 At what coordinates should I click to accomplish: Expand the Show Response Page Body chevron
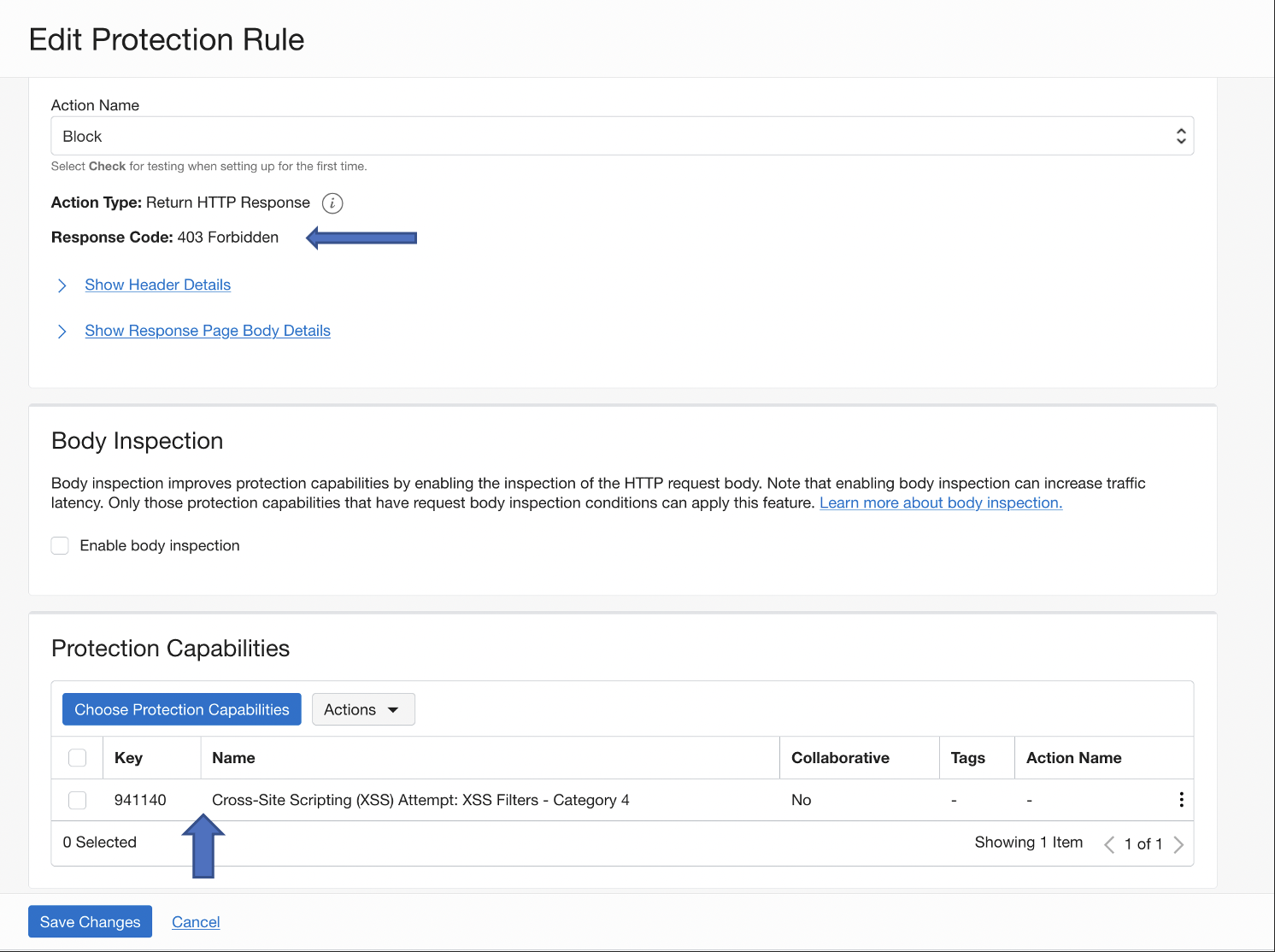click(62, 332)
